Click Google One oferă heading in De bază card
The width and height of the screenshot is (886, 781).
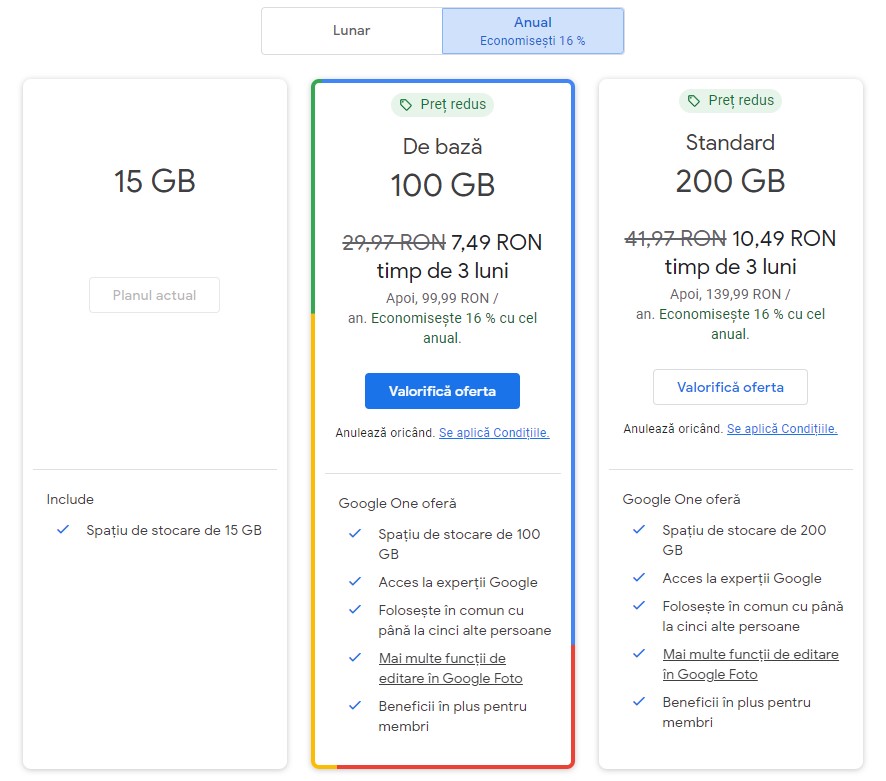[x=397, y=504]
